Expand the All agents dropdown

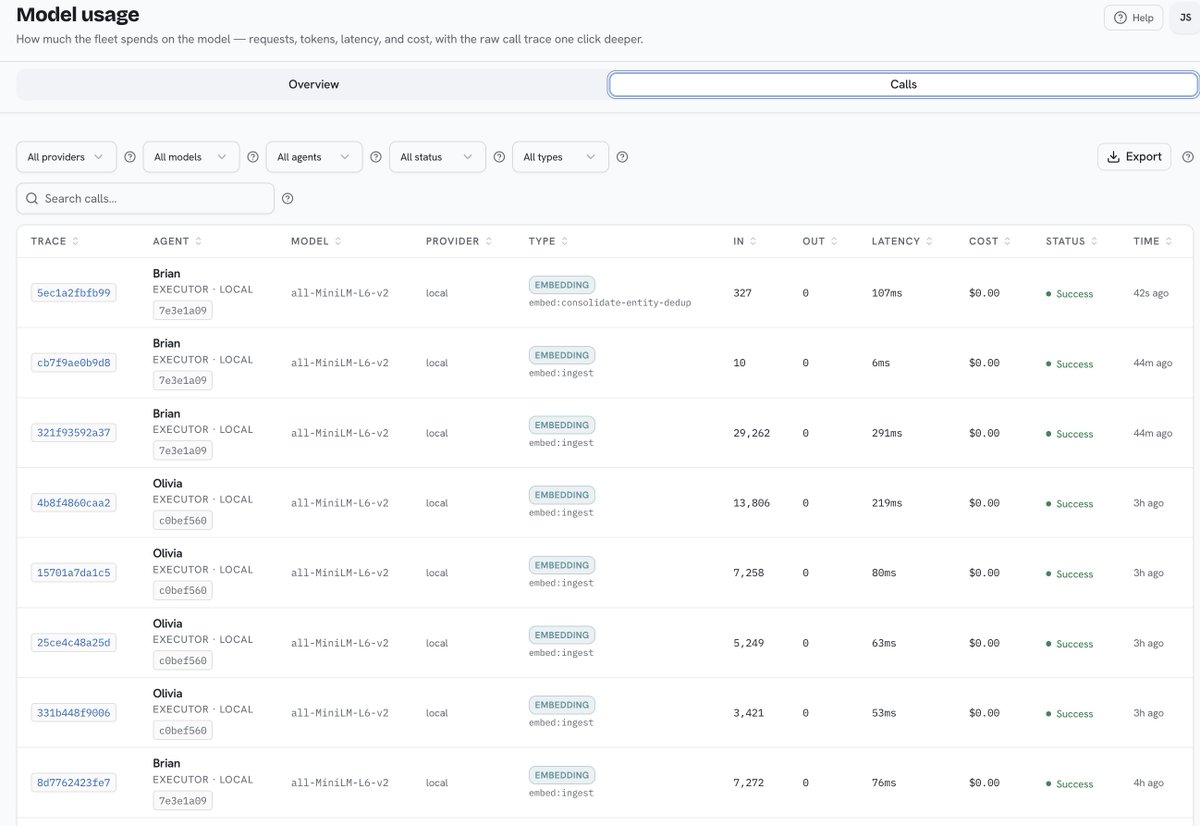coord(314,157)
